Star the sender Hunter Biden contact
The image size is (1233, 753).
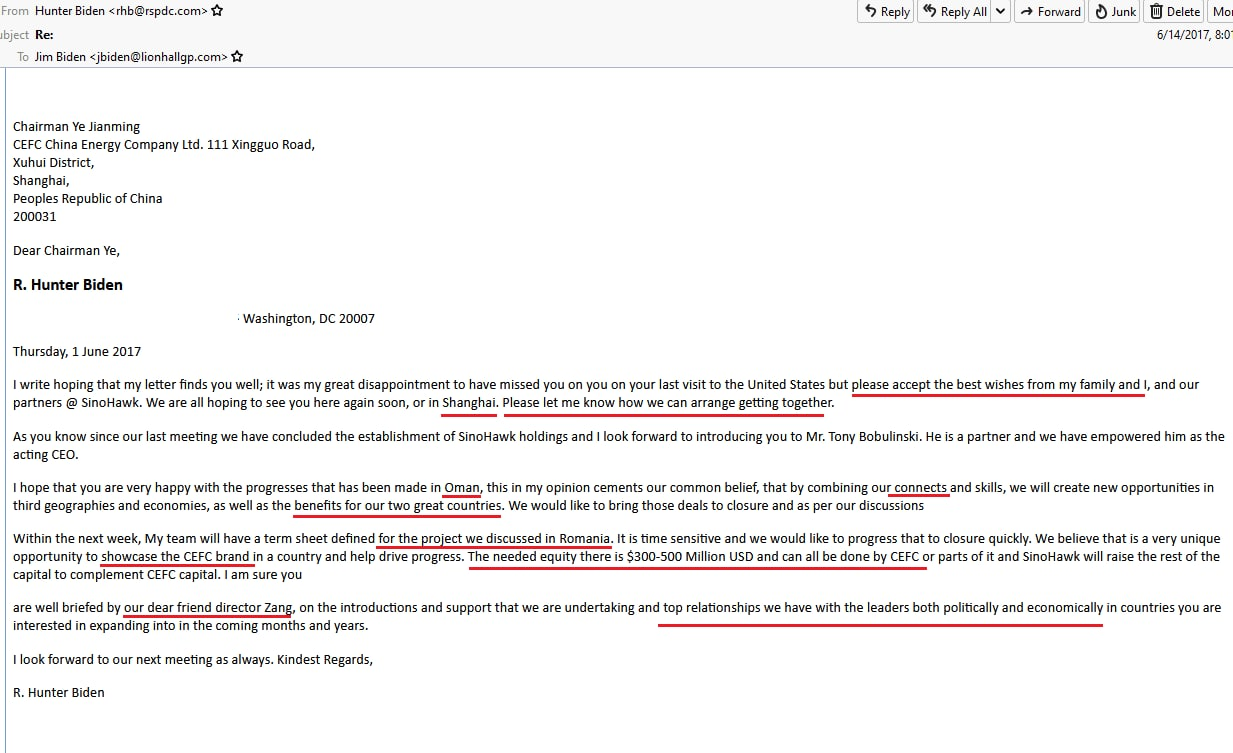click(218, 10)
